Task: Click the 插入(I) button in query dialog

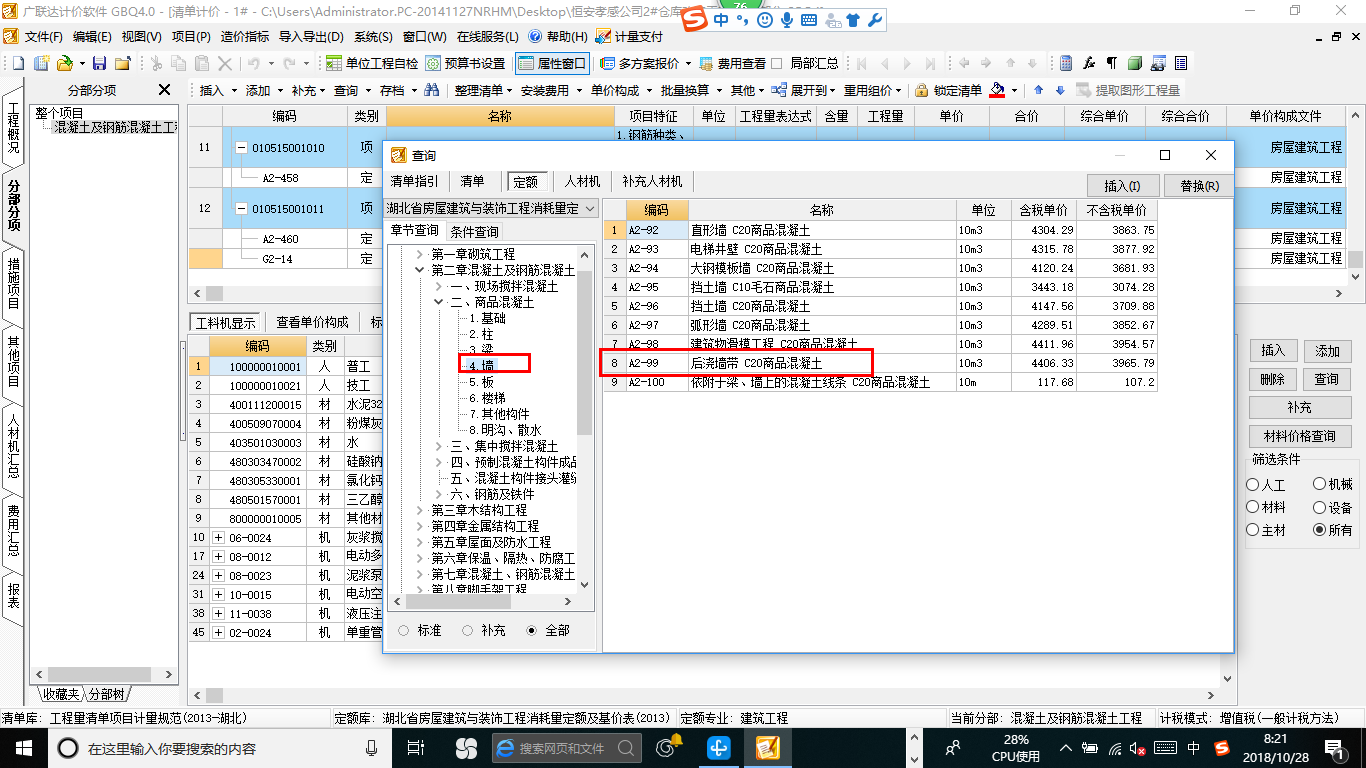Action: tap(1122, 186)
